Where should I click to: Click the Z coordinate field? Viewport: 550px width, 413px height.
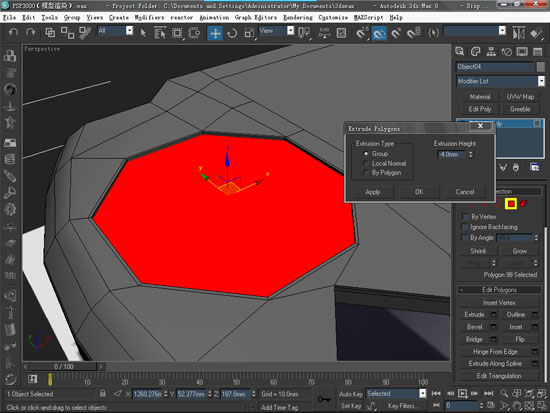235,394
